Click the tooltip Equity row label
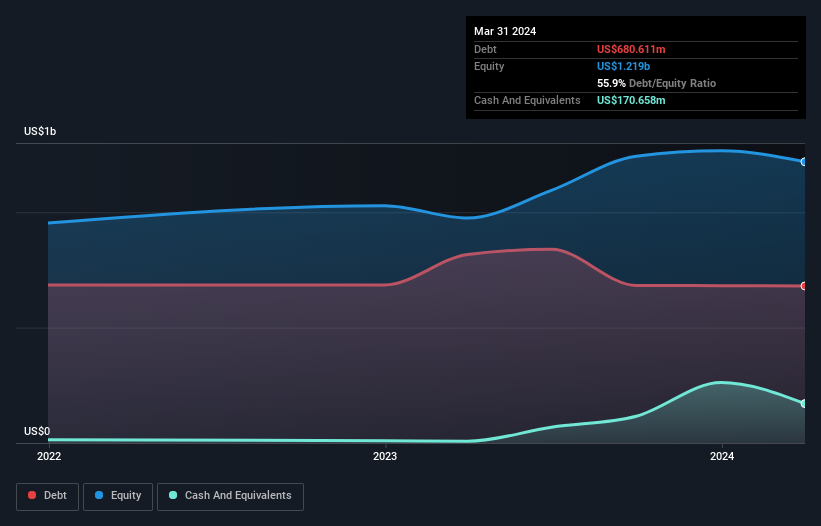 [x=489, y=66]
